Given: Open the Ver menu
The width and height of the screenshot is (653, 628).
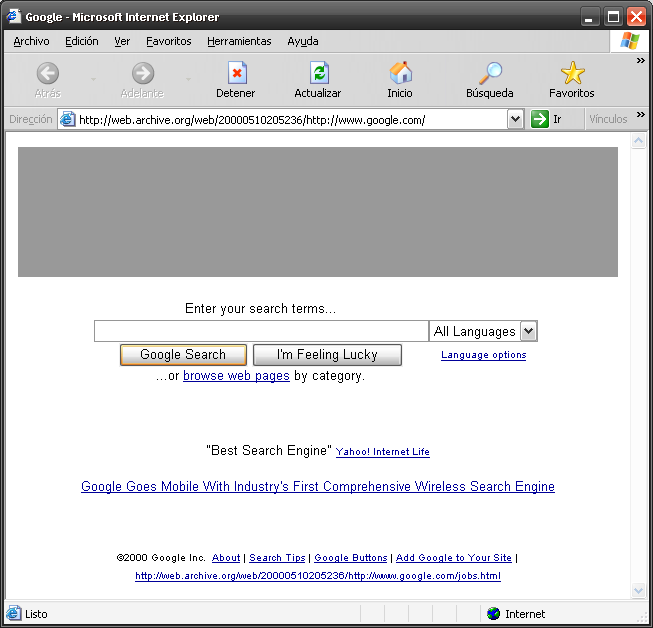Looking at the screenshot, I should coord(122,41).
